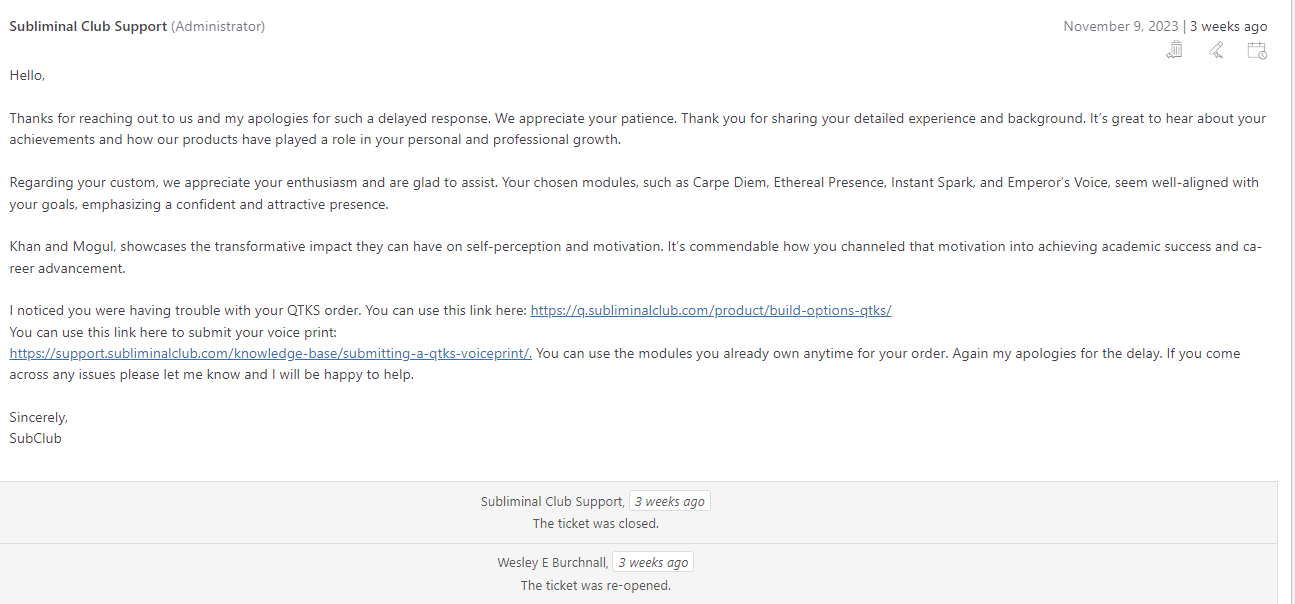
Task: Click the 'Wesley E Burchnall,' name in the log
Action: (x=552, y=563)
